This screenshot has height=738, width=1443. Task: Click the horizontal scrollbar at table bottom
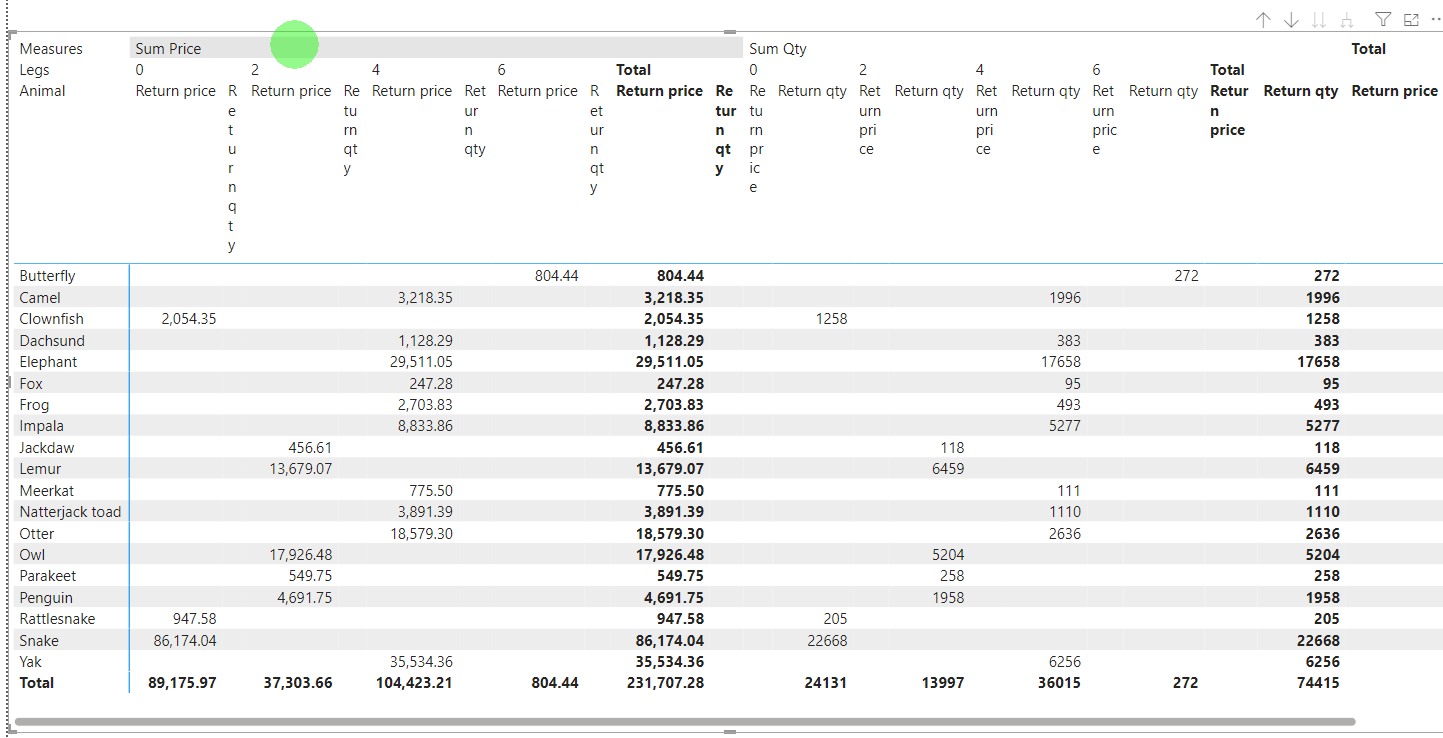coord(684,721)
